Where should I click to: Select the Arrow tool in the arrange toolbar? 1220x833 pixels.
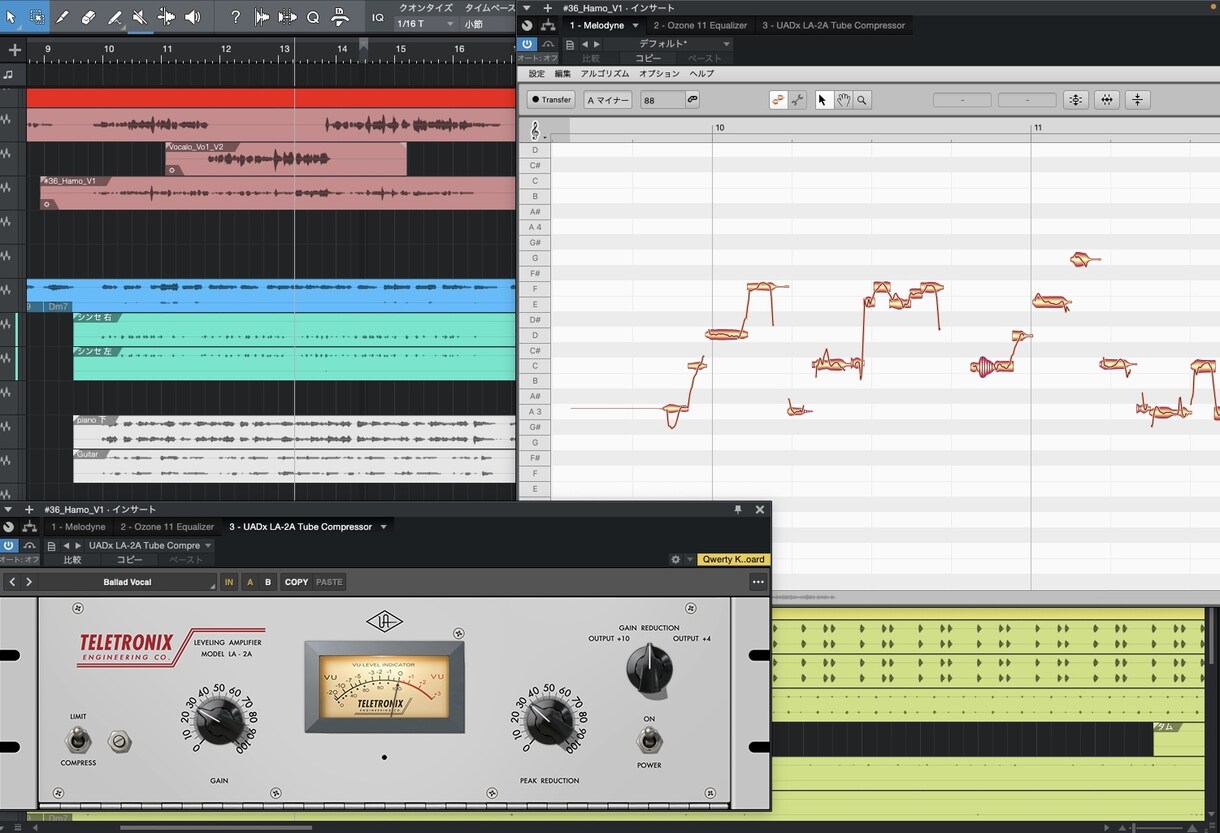pos(11,17)
